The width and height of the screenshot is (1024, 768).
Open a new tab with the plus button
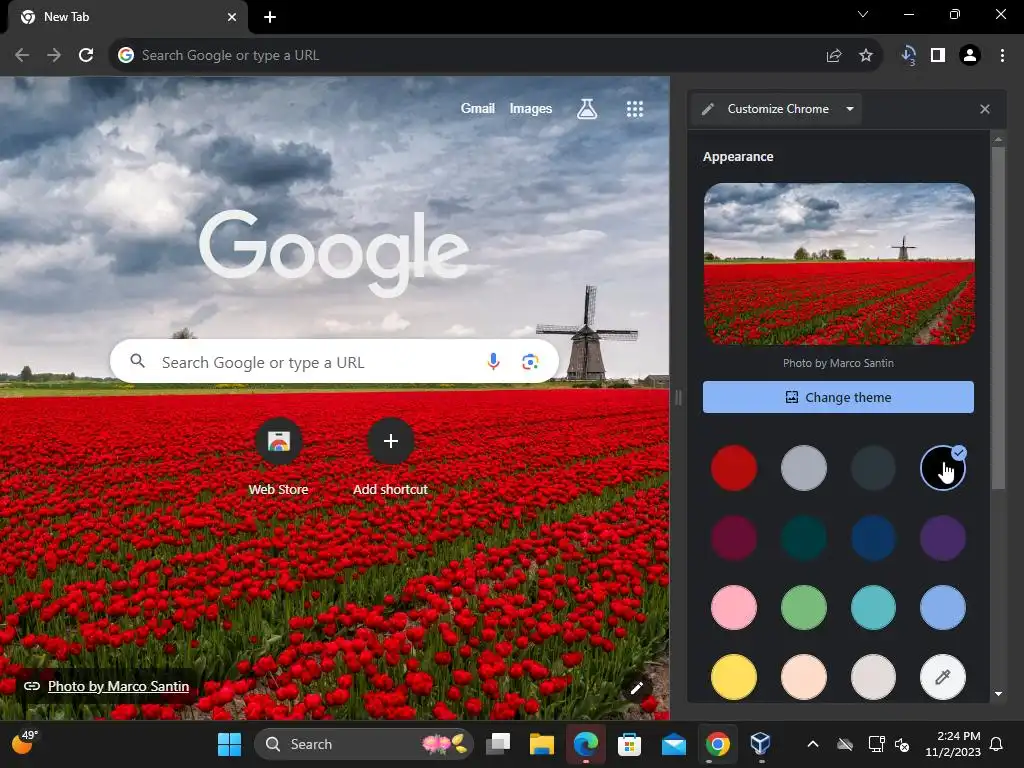click(x=270, y=17)
